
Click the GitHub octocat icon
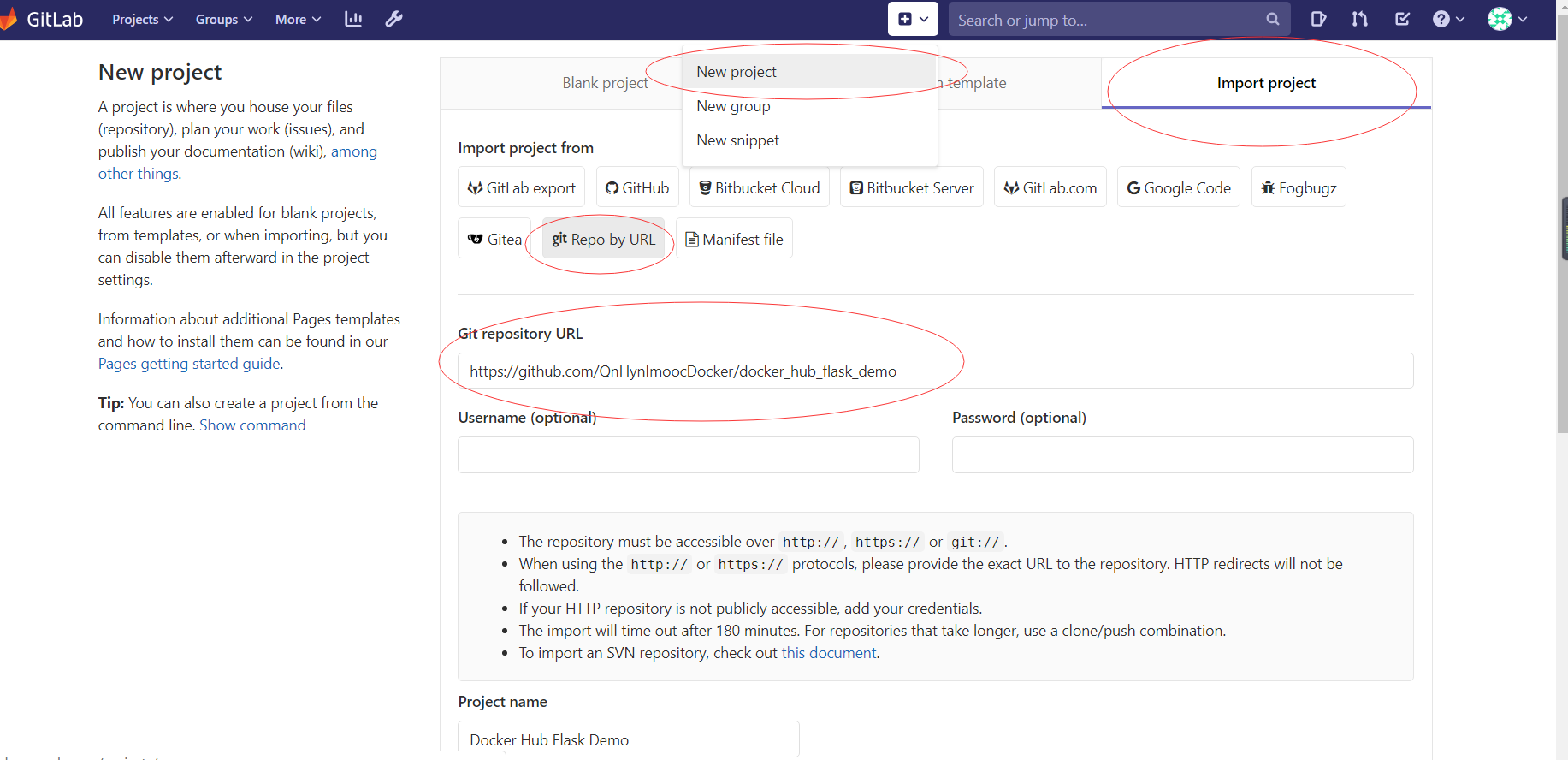[x=612, y=188]
